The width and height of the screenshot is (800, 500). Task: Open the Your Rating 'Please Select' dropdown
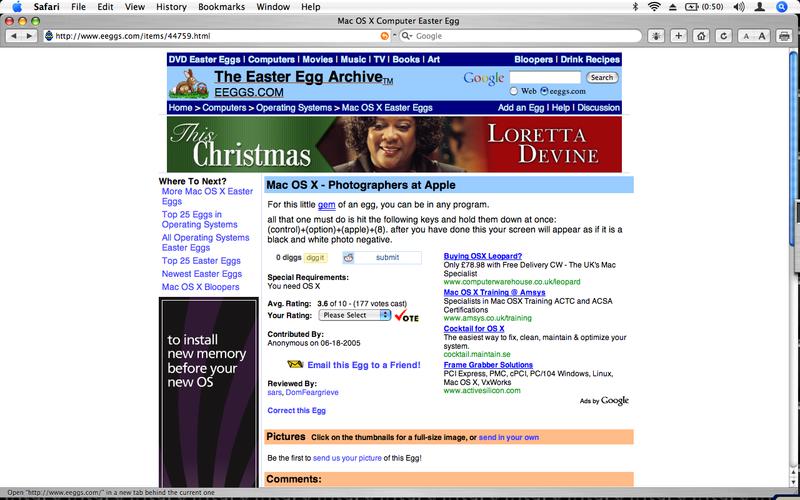click(355, 315)
